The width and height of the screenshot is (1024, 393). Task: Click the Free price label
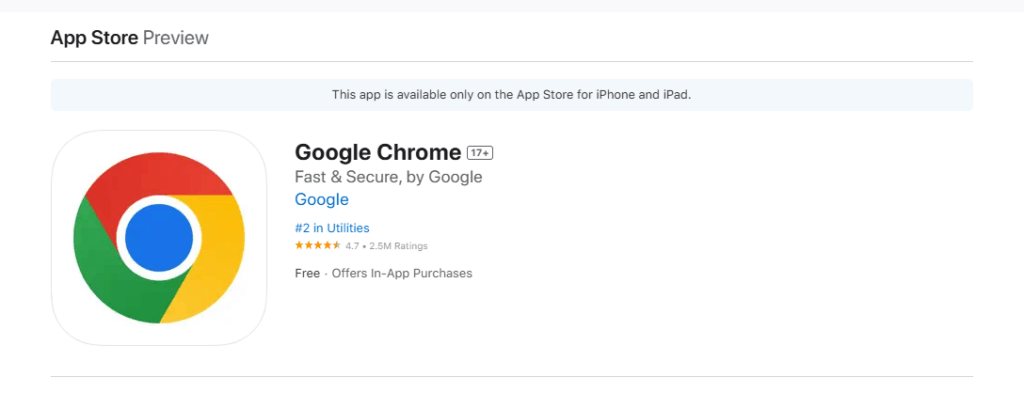pyautogui.click(x=308, y=274)
